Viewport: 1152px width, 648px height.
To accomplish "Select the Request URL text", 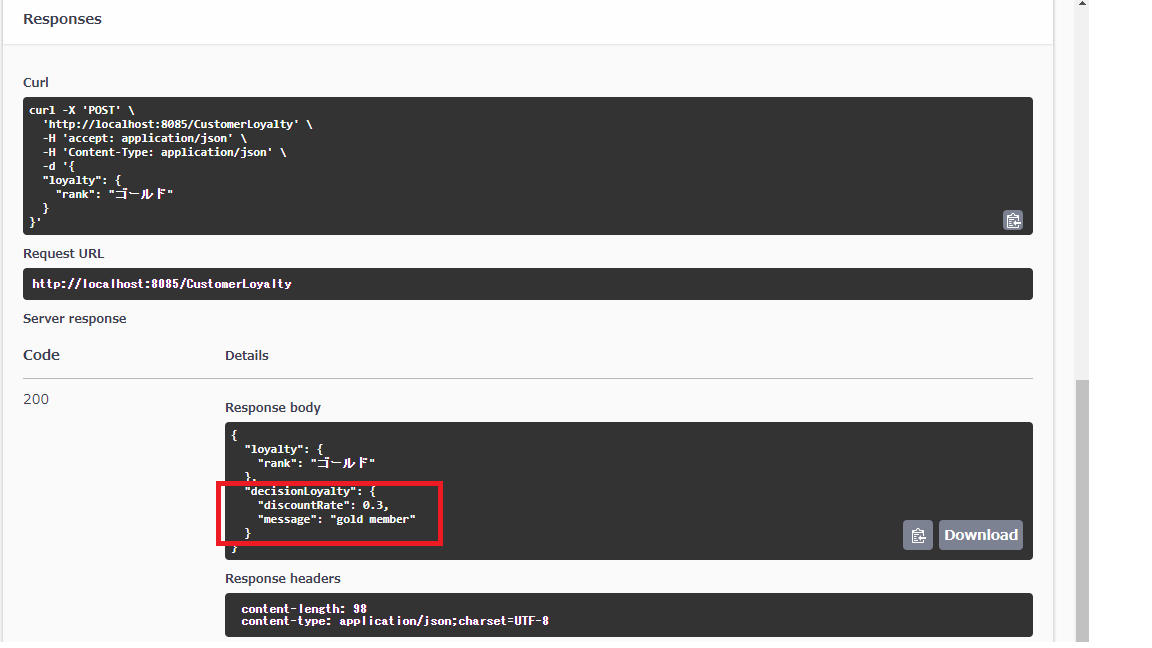I will click(x=162, y=284).
